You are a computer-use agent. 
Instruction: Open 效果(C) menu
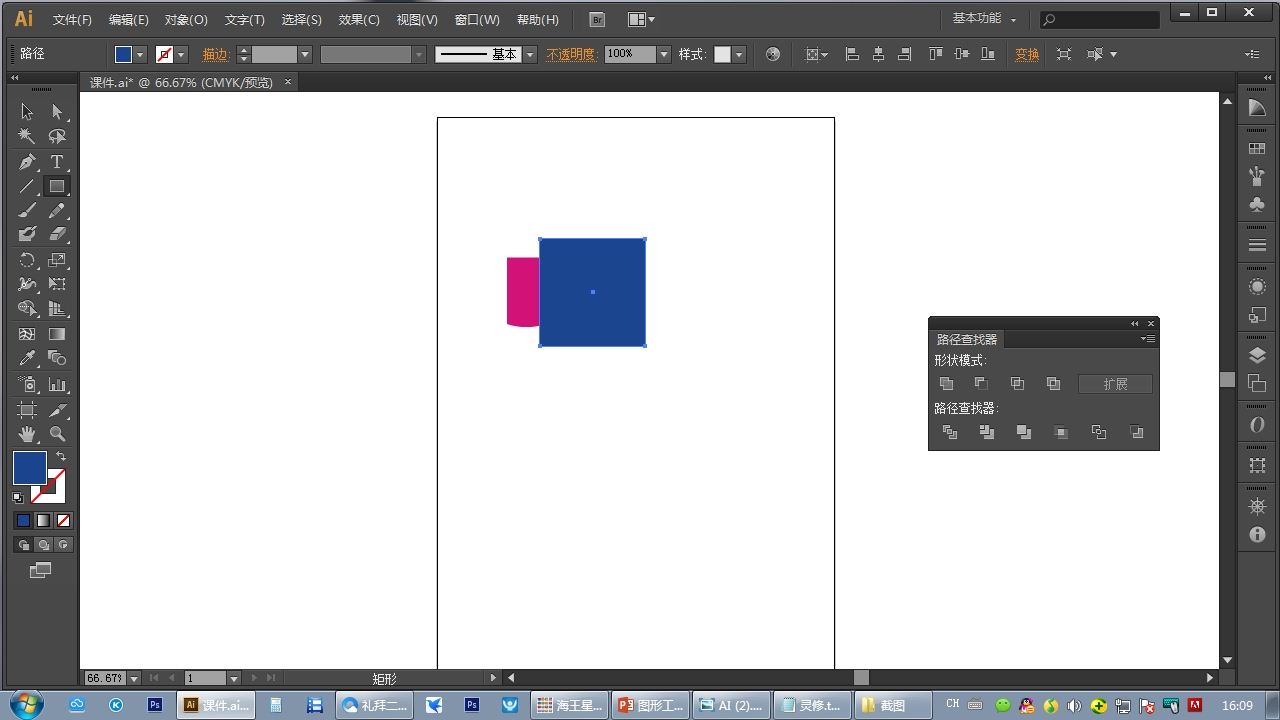(x=359, y=20)
